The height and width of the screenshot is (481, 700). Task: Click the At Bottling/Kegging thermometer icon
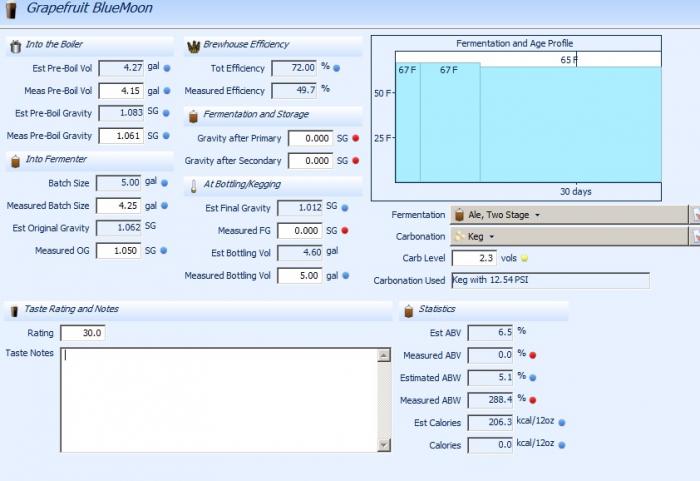[x=193, y=186]
